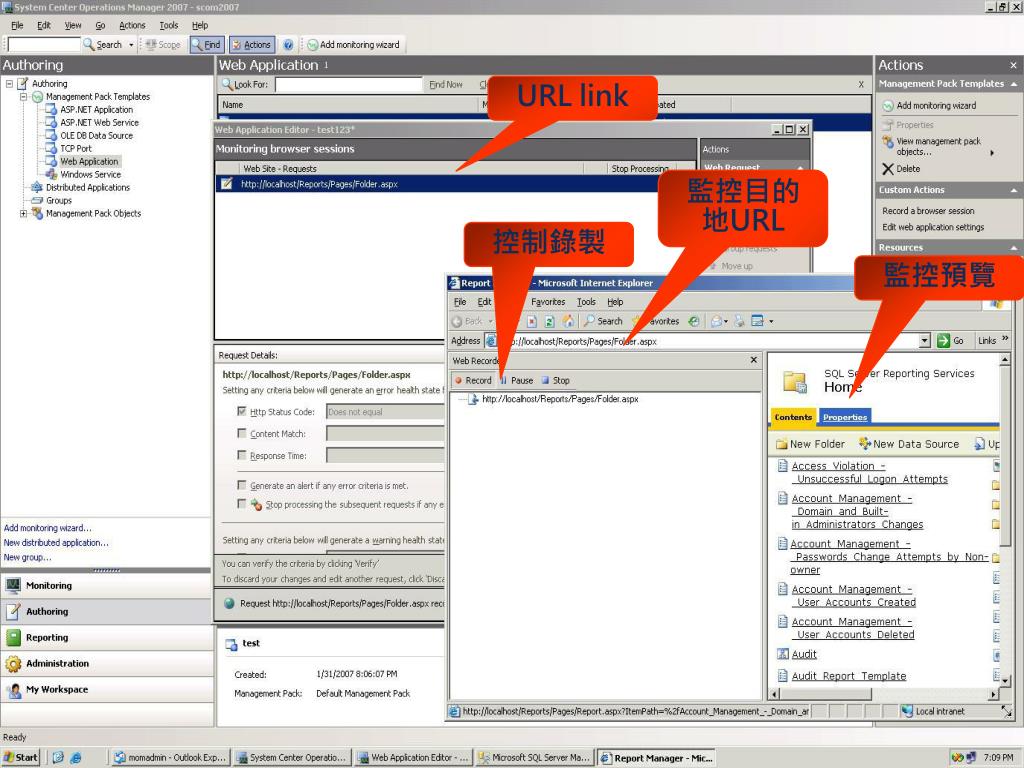Image resolution: width=1024 pixels, height=768 pixels.
Task: Open the Go menu in Operations Manager
Action: click(x=100, y=25)
